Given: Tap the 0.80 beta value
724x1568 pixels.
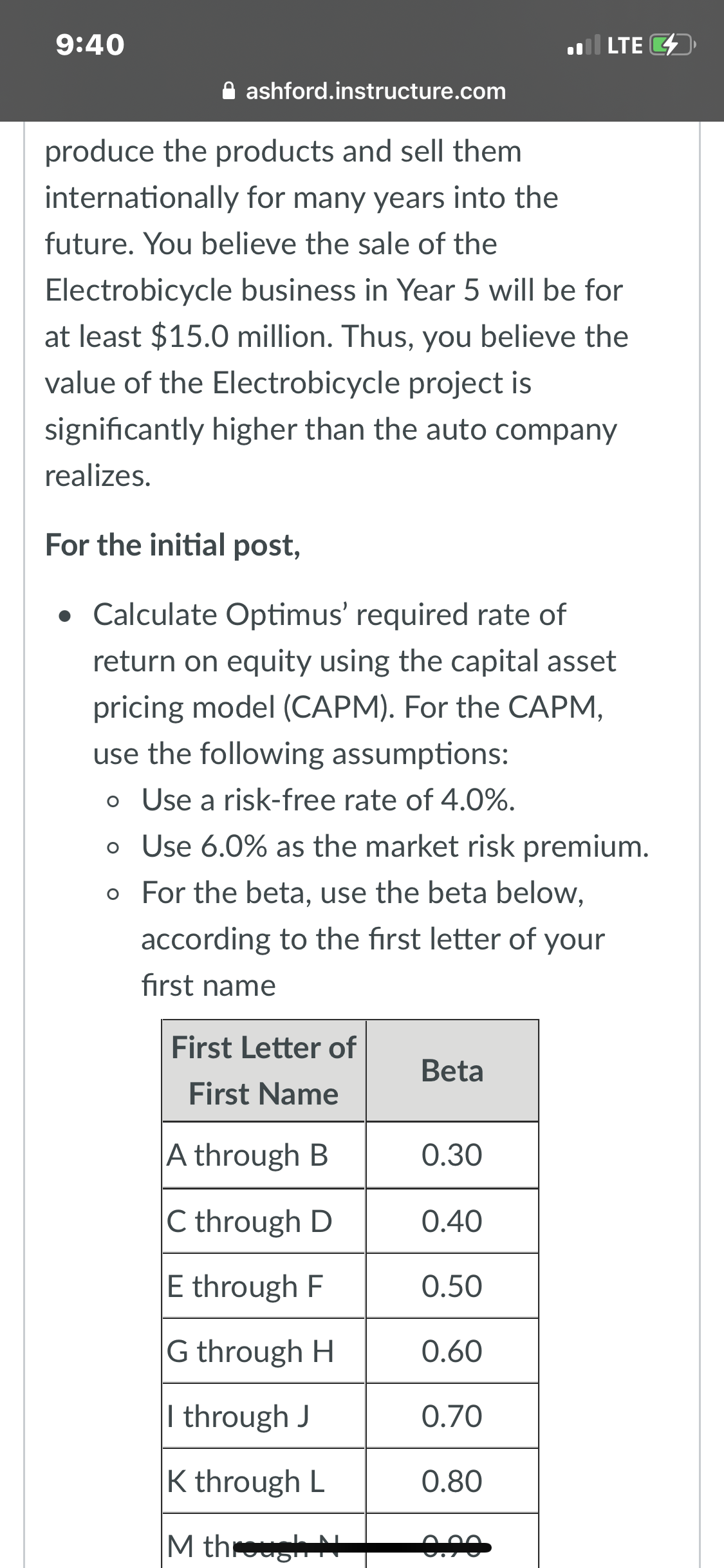Looking at the screenshot, I should (x=452, y=1481).
